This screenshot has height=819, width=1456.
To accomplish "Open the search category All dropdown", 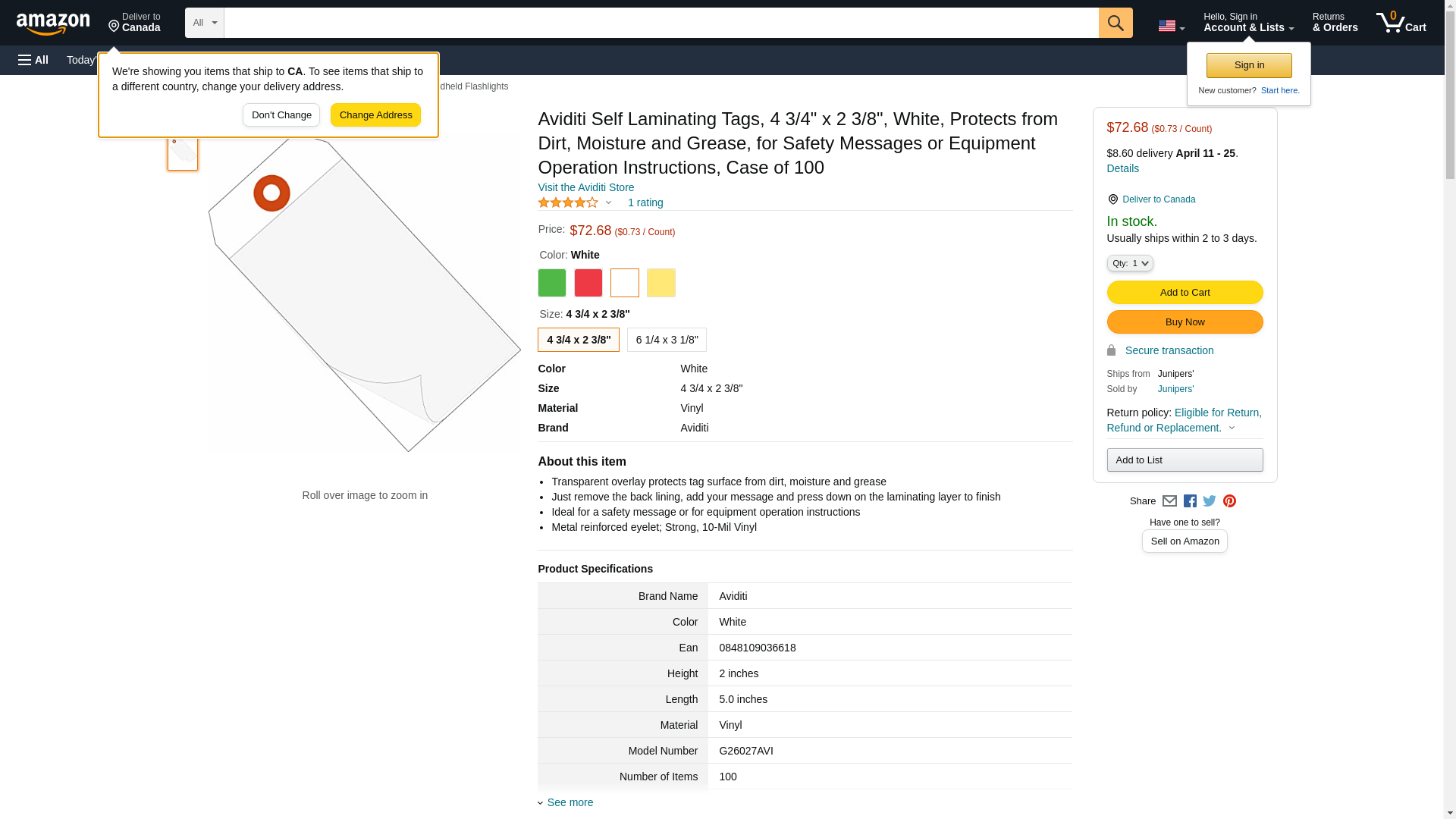I will [x=205, y=23].
